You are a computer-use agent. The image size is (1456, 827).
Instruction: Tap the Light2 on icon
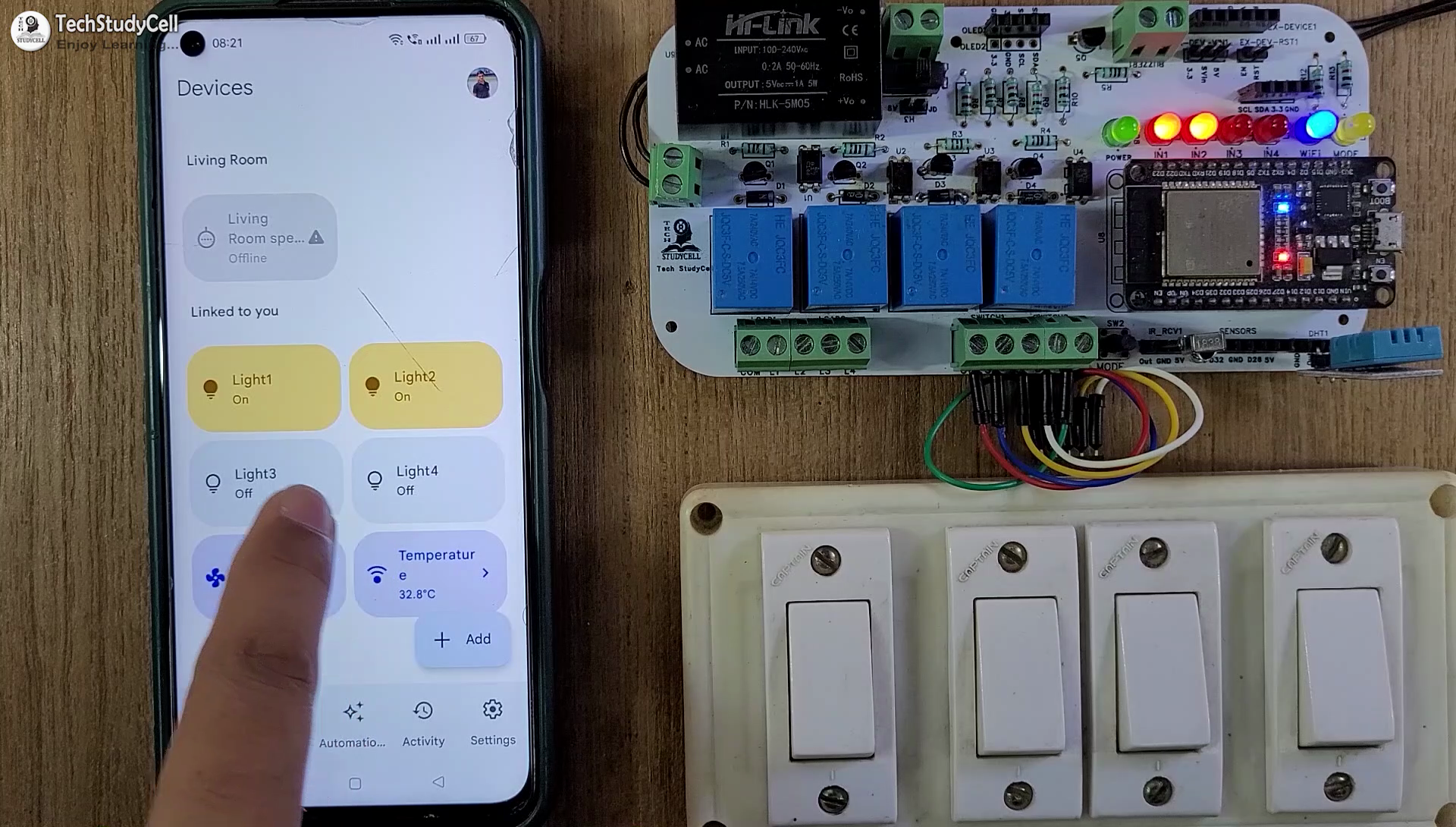(x=375, y=386)
